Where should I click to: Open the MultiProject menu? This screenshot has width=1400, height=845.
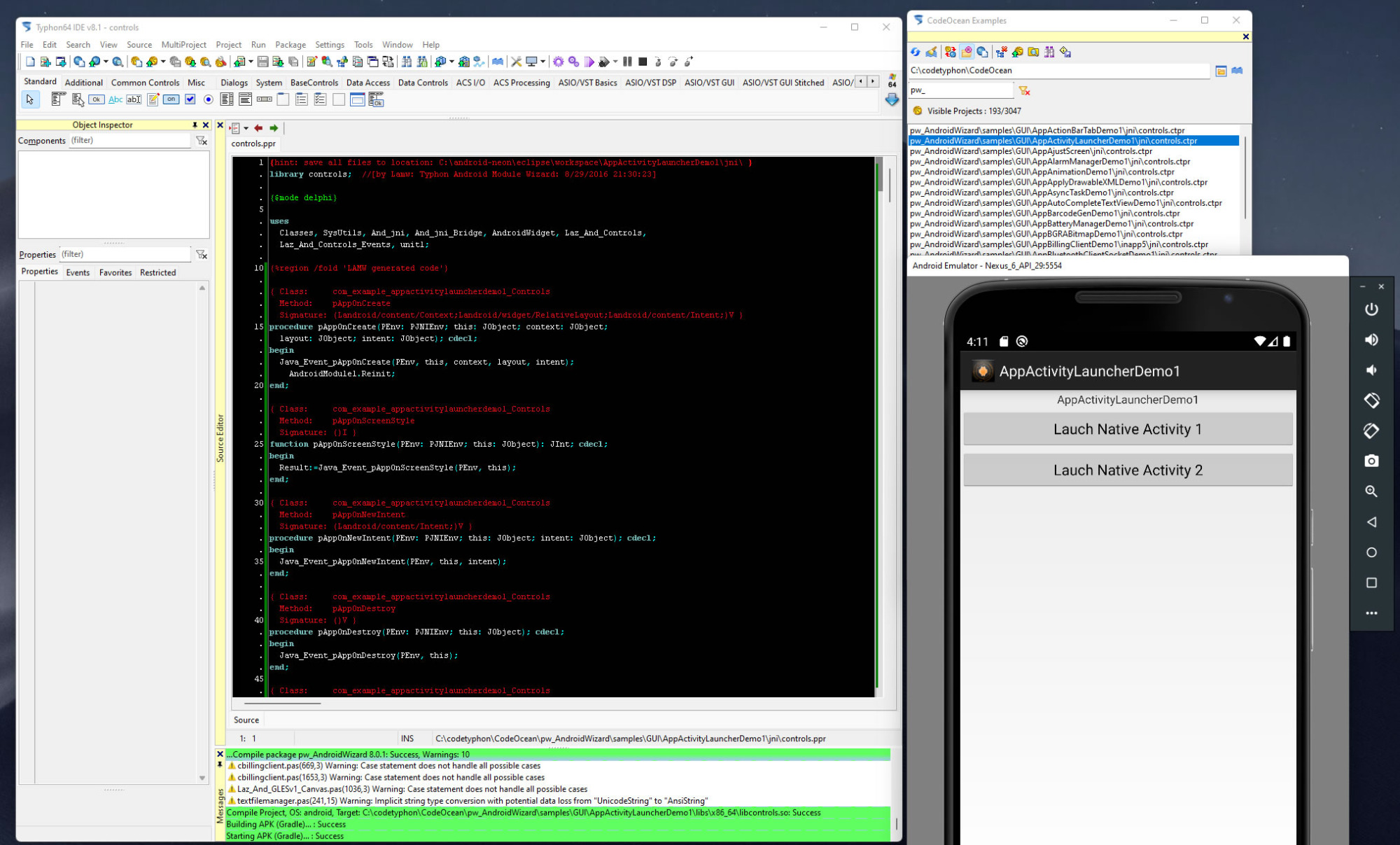tap(184, 45)
